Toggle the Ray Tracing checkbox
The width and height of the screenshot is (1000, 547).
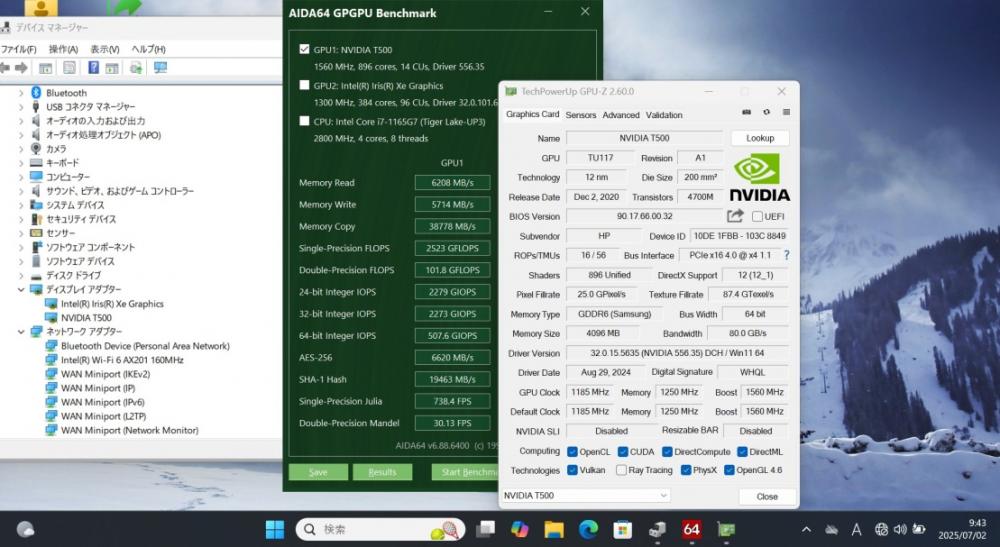click(621, 470)
